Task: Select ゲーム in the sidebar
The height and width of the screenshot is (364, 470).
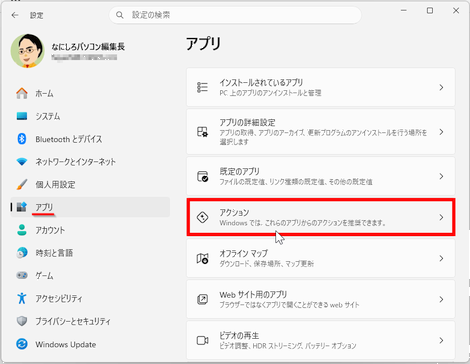Action: pos(44,275)
